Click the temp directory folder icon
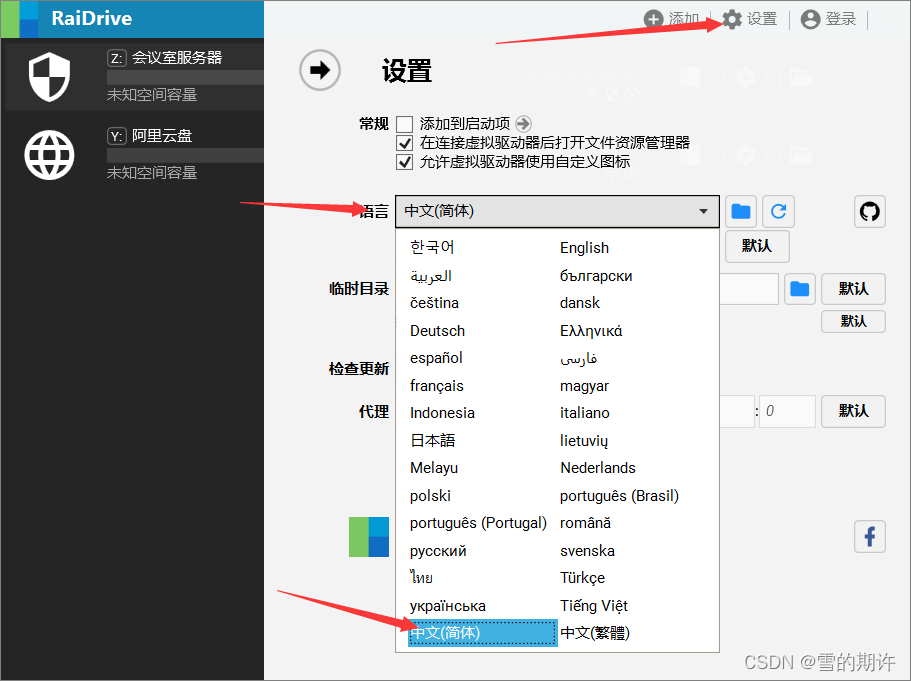Screen dimensions: 911x681 800,289
